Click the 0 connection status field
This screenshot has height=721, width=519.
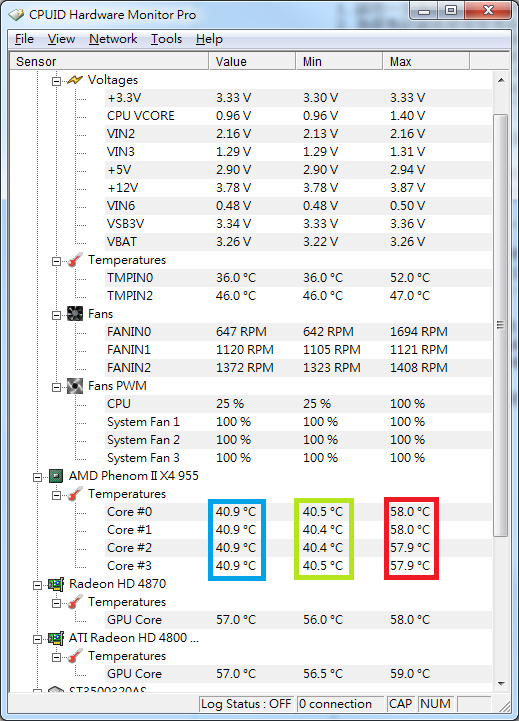point(340,704)
